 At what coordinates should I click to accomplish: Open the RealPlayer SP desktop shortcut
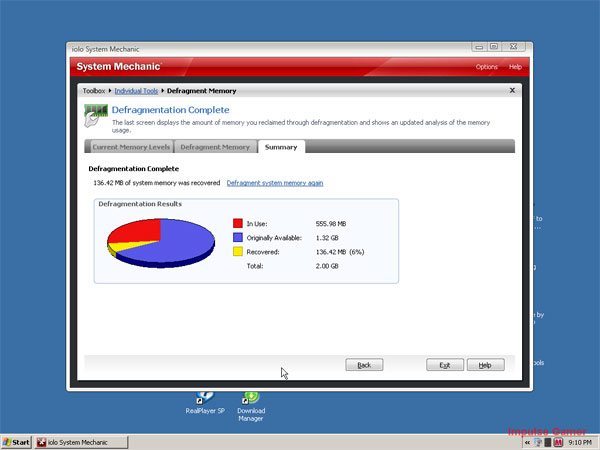coord(205,403)
